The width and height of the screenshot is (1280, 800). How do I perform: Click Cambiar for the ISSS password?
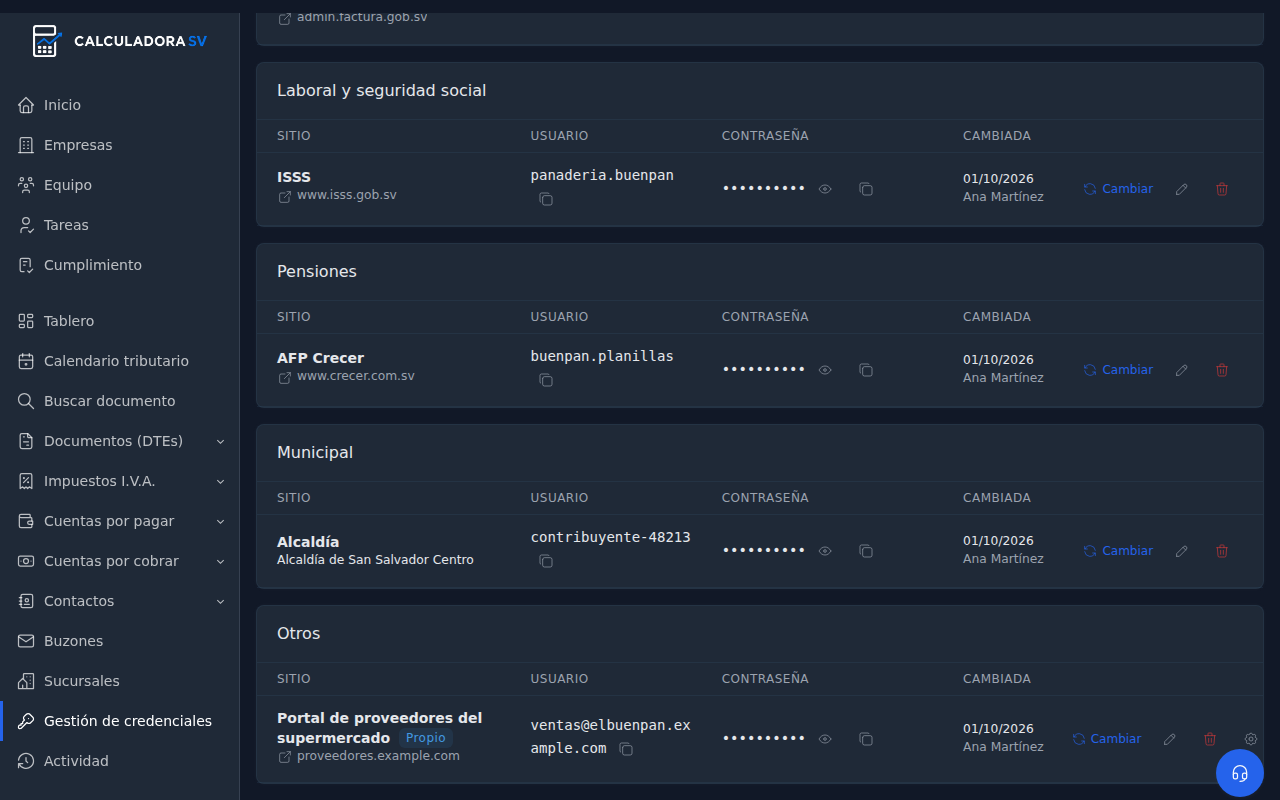pyautogui.click(x=1118, y=189)
